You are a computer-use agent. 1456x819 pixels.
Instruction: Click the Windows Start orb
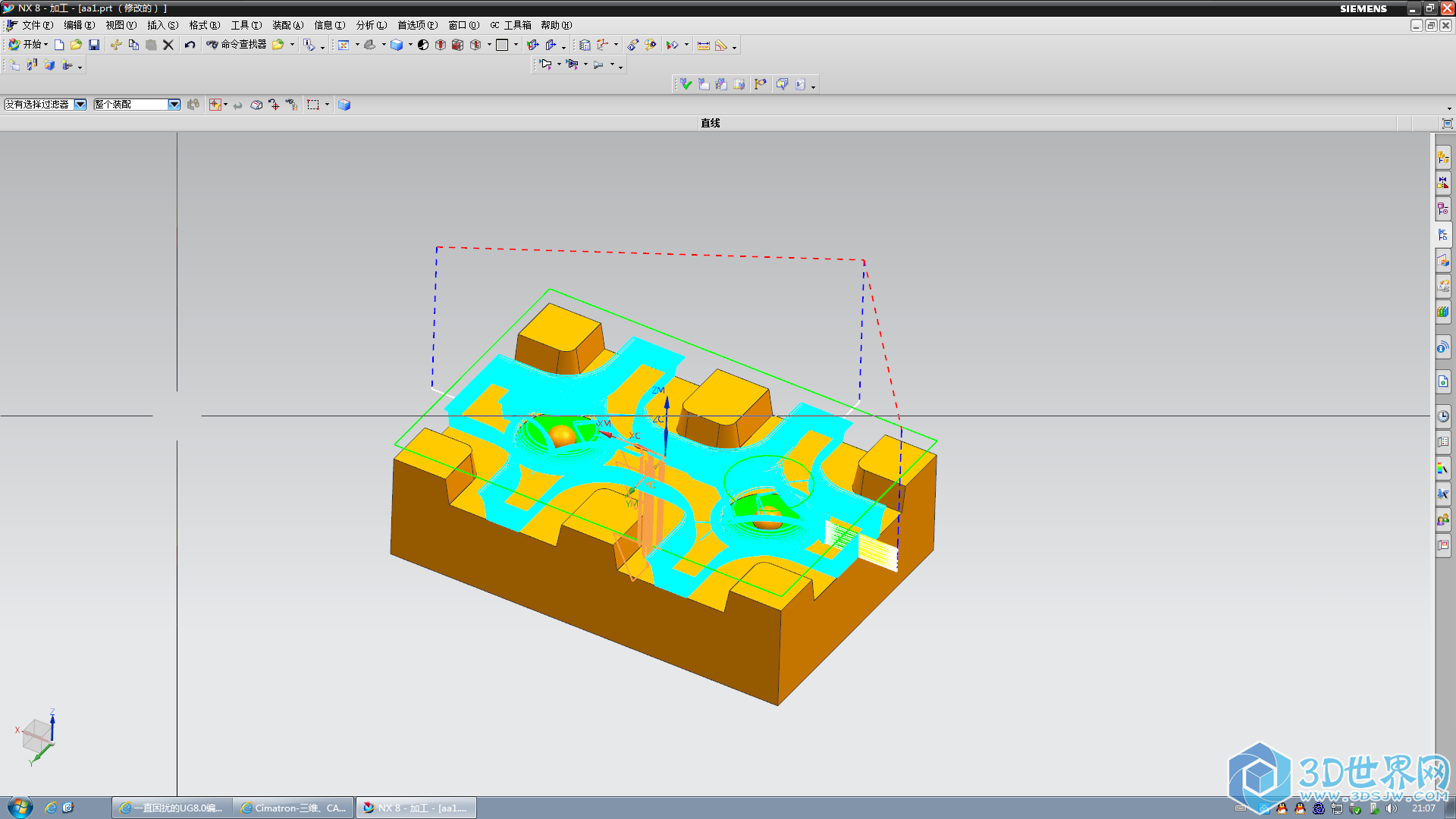20,807
